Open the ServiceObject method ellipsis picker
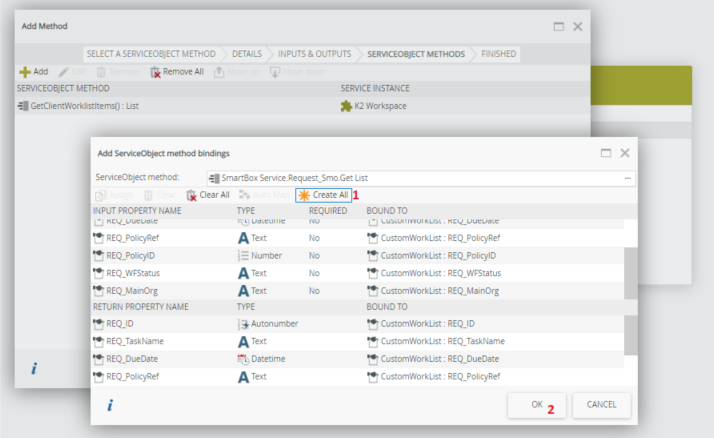The image size is (714, 438). tap(627, 177)
